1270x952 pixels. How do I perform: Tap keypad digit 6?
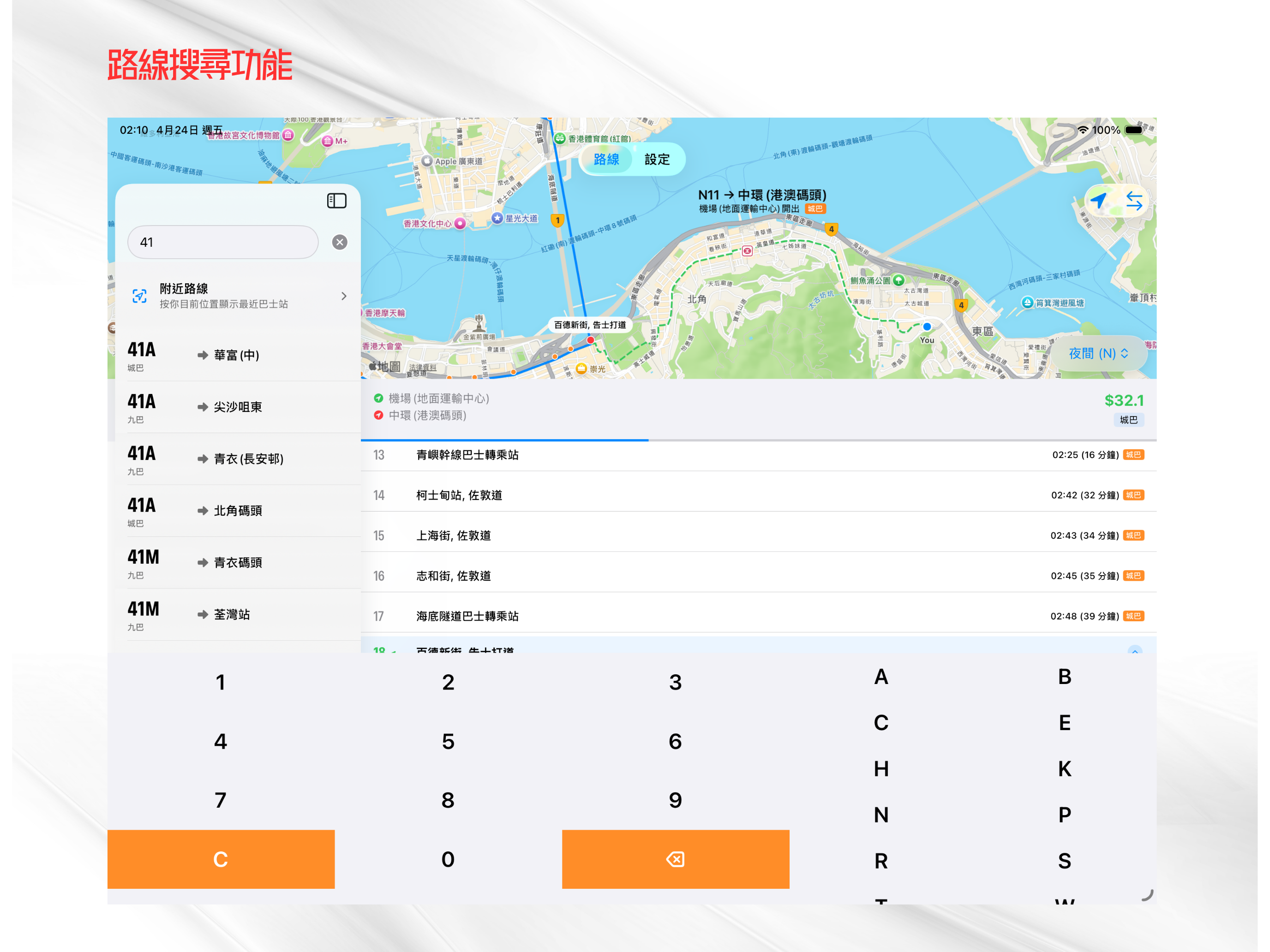click(x=675, y=741)
